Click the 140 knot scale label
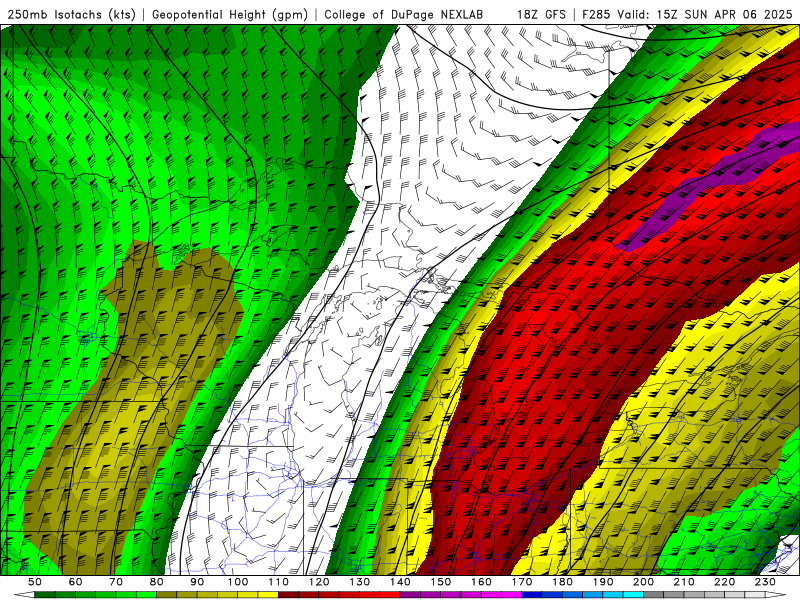Screen dimensions: 800x600 [x=400, y=582]
